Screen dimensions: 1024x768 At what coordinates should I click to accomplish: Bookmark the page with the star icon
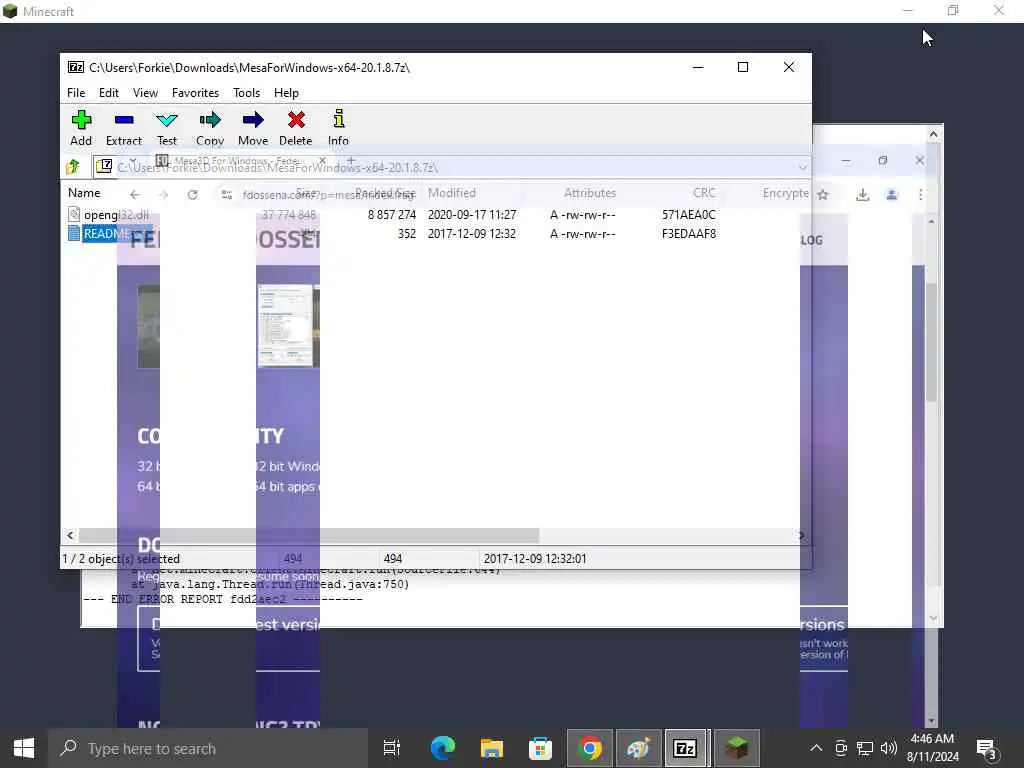point(823,195)
